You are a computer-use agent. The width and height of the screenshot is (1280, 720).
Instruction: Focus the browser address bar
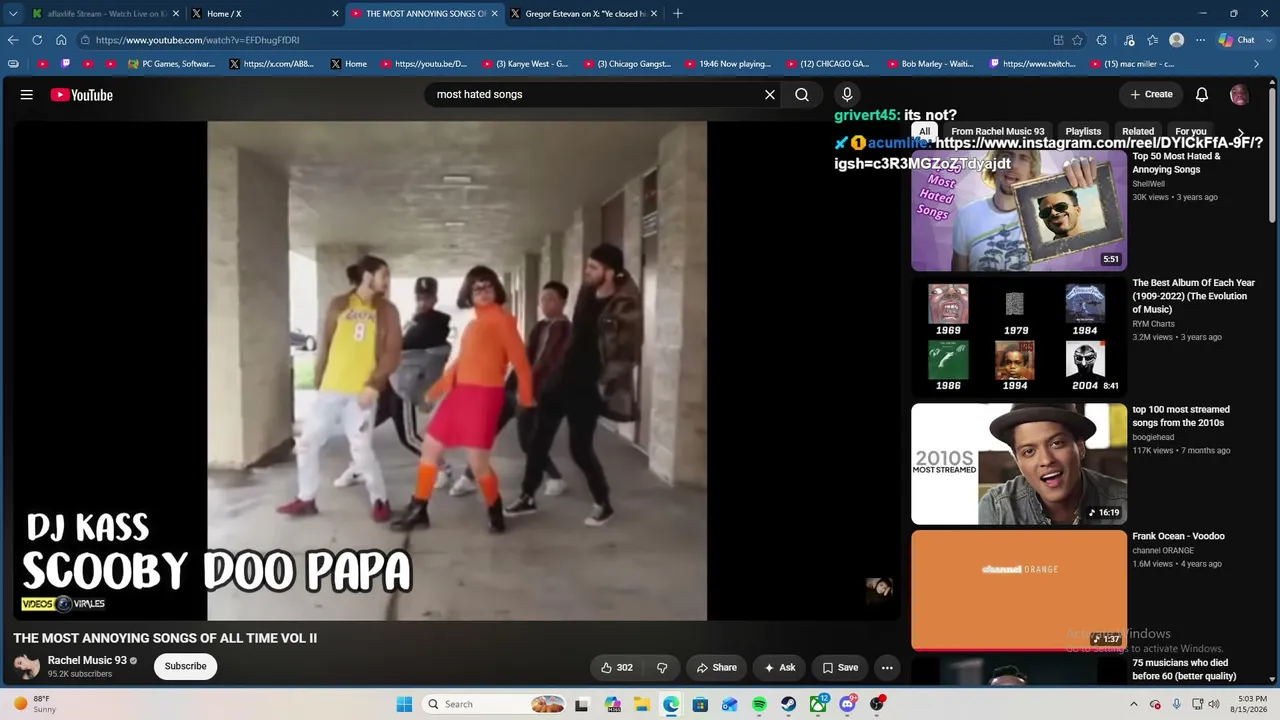(560, 40)
